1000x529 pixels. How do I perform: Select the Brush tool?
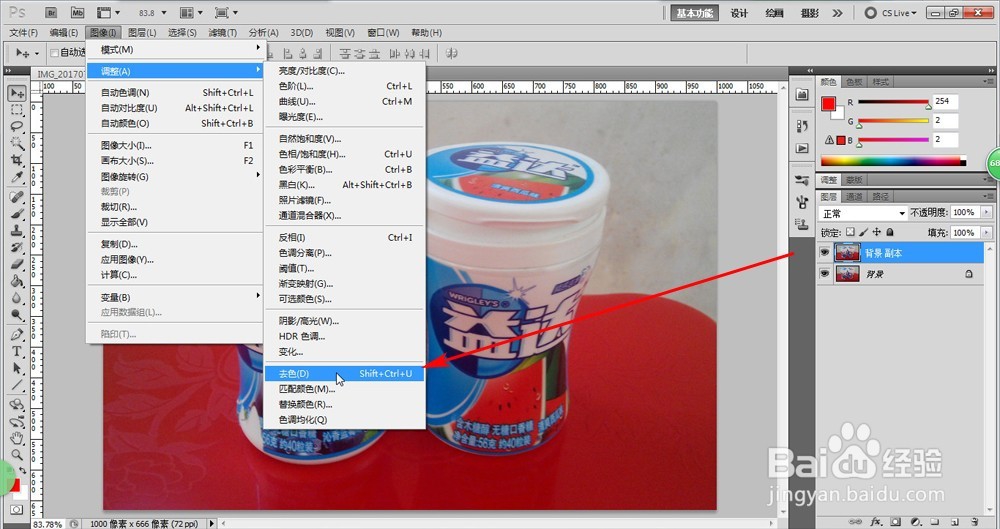[x=17, y=214]
